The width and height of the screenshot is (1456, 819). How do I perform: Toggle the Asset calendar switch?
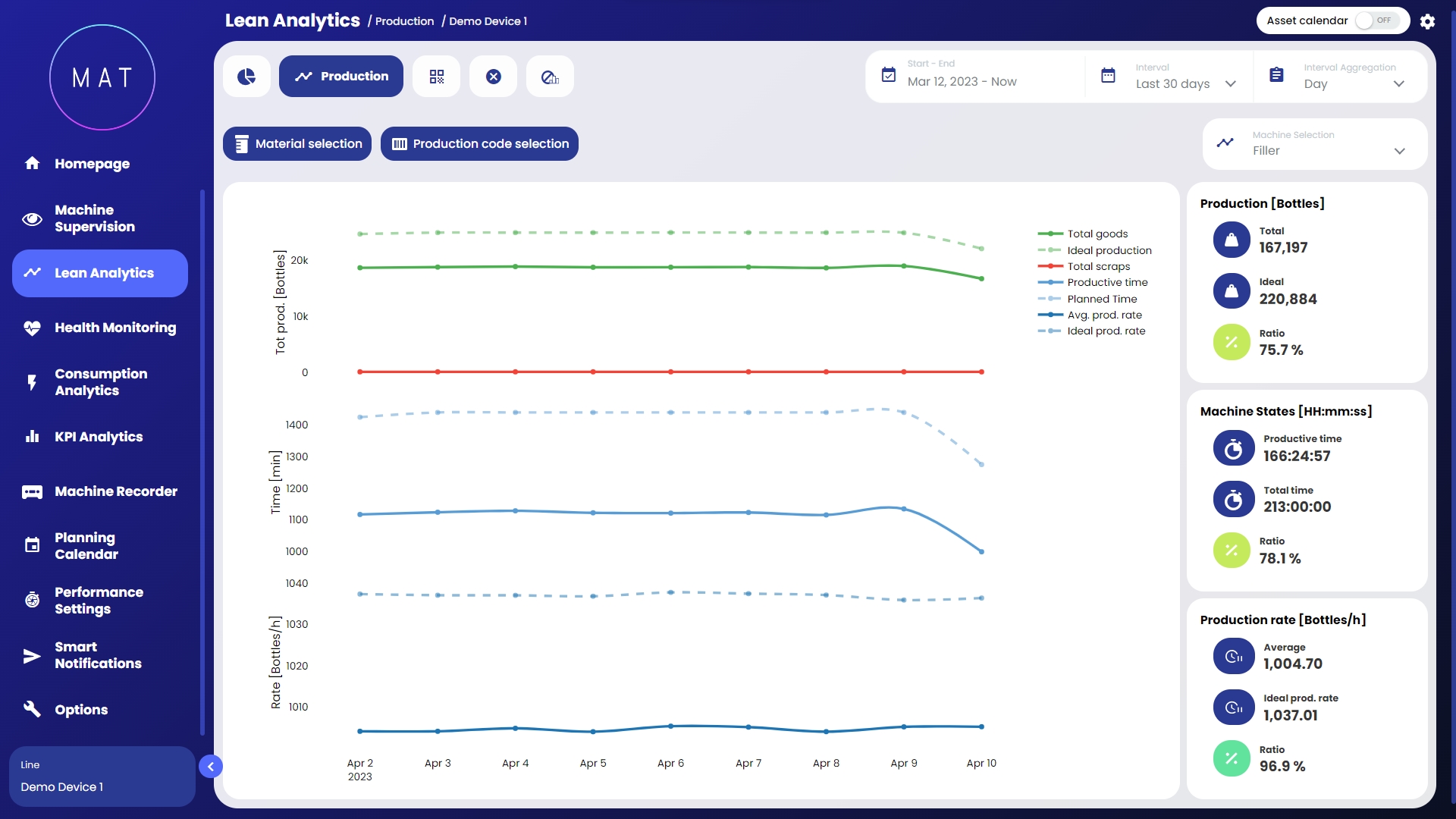click(1376, 20)
